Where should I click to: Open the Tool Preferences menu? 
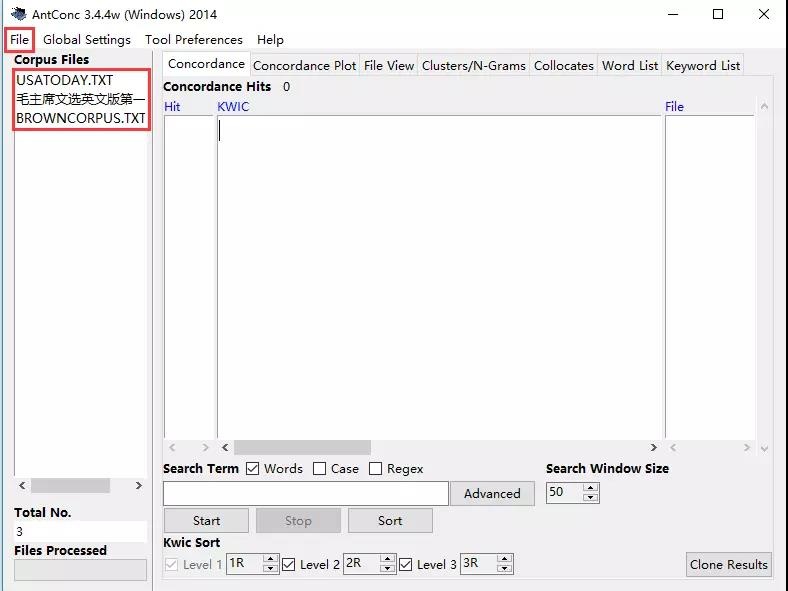[x=193, y=40]
